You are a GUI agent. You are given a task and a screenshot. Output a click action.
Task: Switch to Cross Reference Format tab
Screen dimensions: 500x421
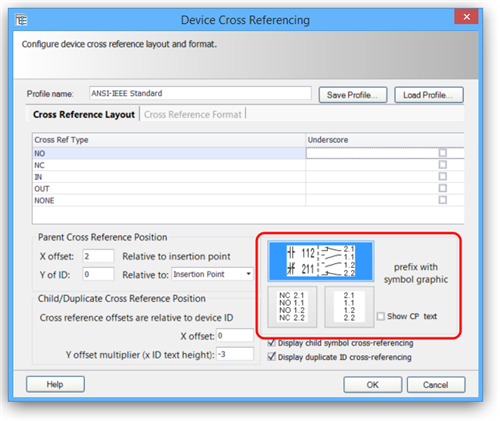point(193,114)
